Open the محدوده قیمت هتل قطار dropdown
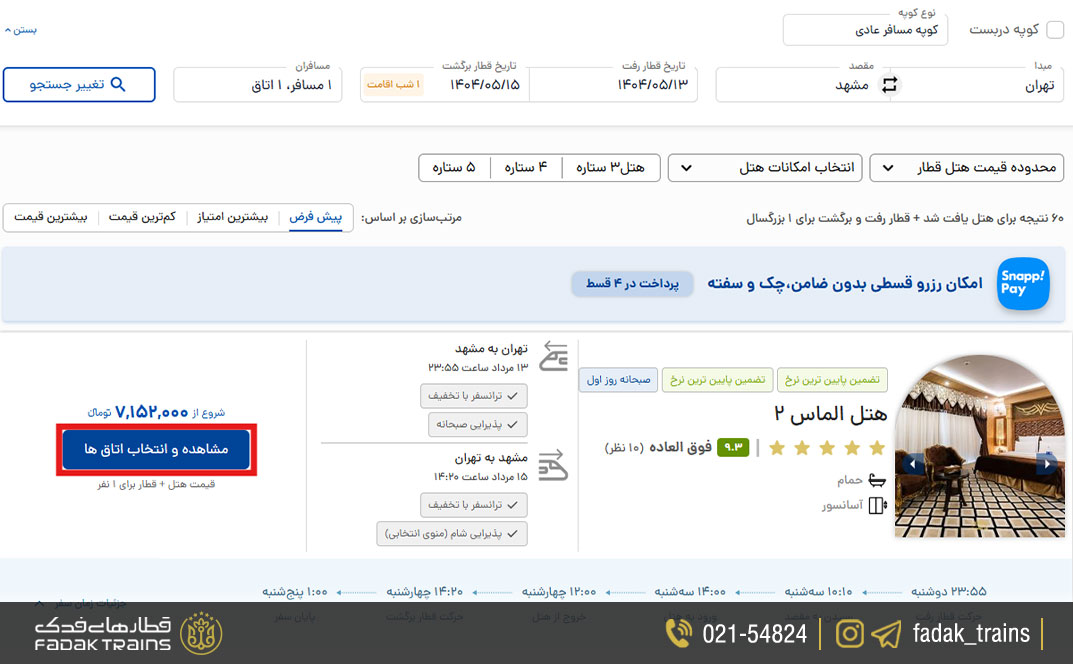The height and width of the screenshot is (664, 1073). [x=965, y=168]
